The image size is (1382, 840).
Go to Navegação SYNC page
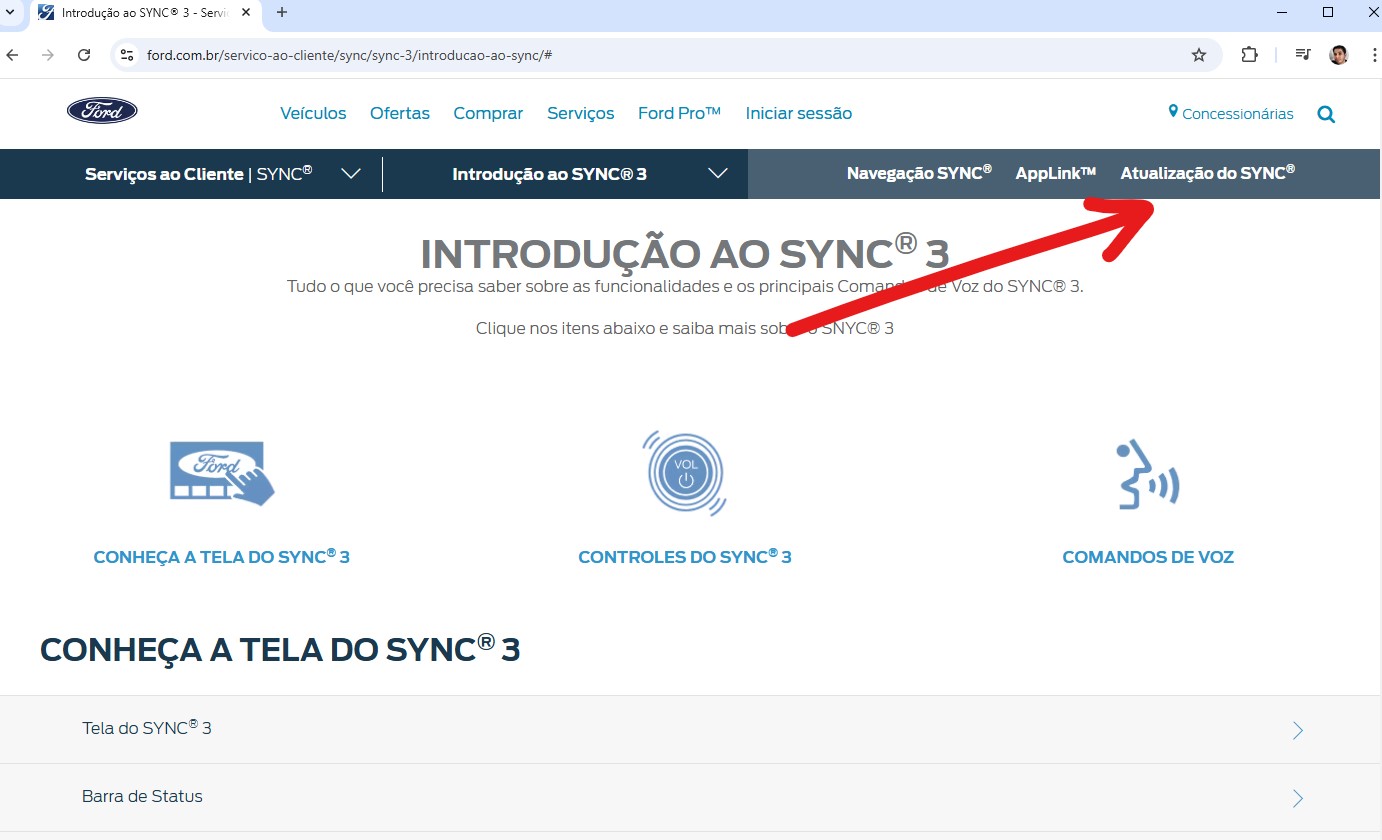pos(919,173)
